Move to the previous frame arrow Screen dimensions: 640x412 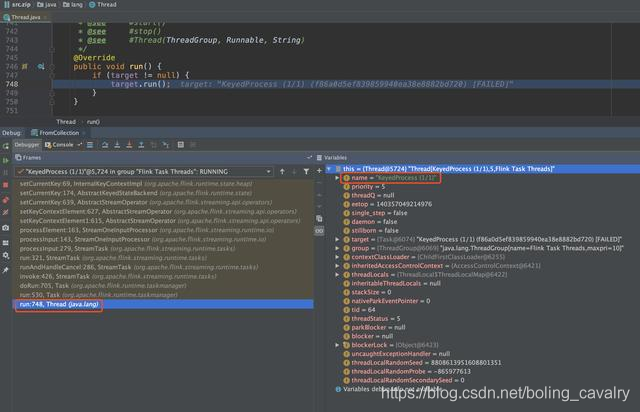click(282, 171)
